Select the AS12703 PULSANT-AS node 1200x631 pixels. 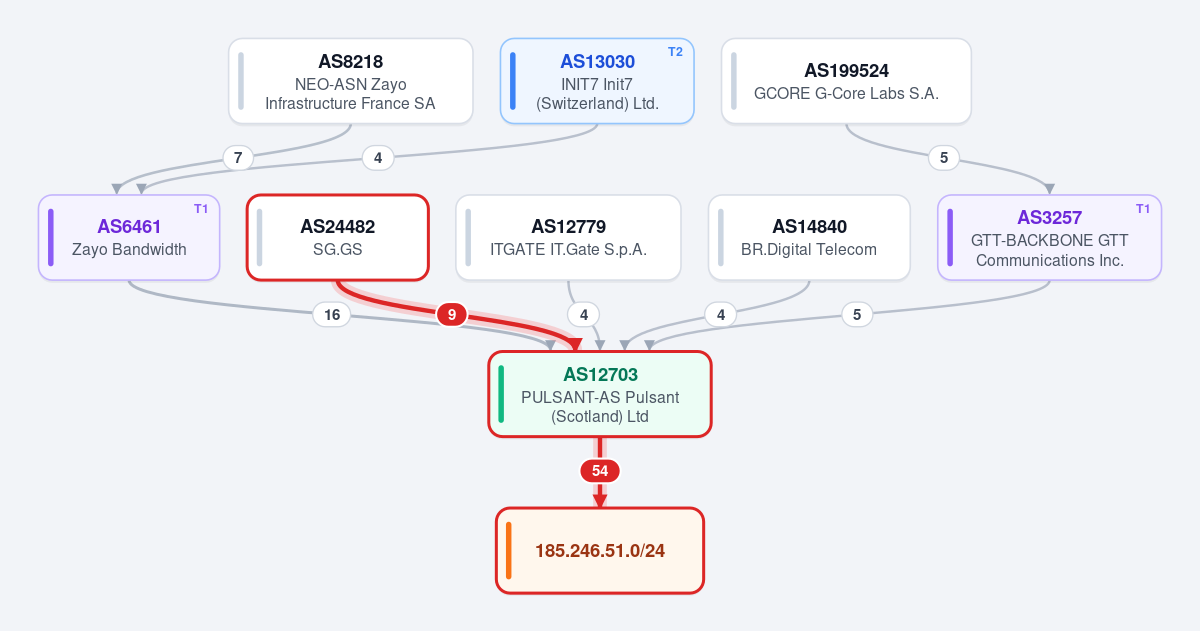(x=600, y=394)
